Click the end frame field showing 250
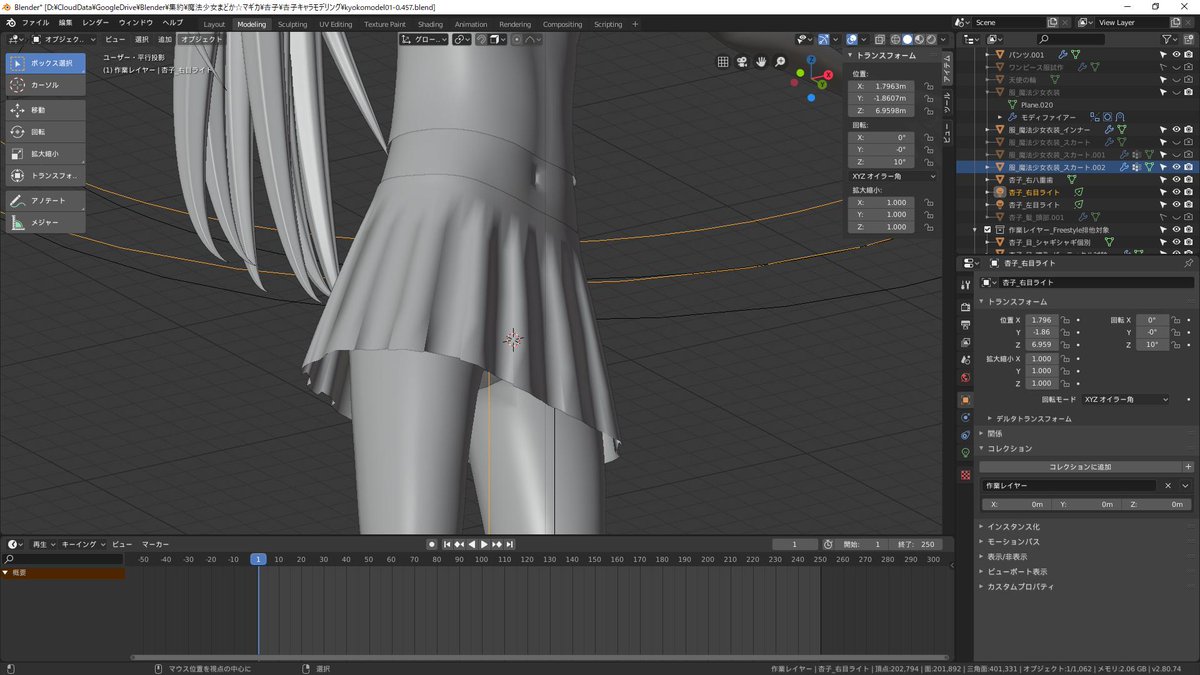 [x=914, y=544]
